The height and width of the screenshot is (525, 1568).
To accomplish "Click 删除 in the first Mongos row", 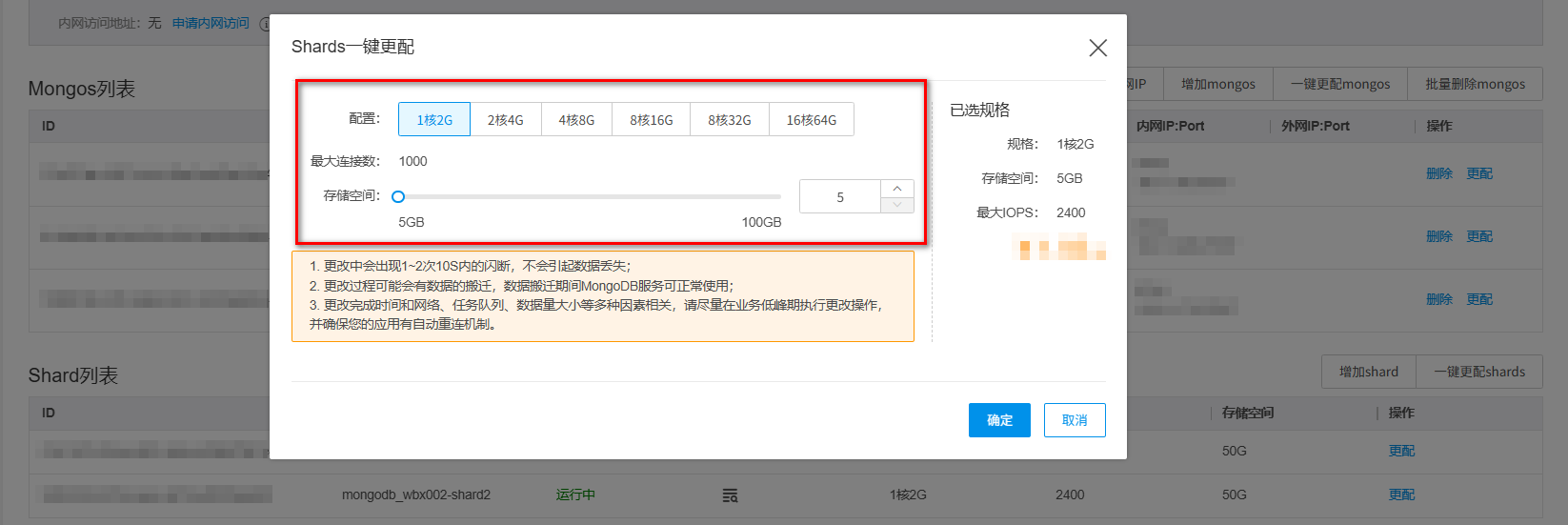I will (x=1439, y=173).
